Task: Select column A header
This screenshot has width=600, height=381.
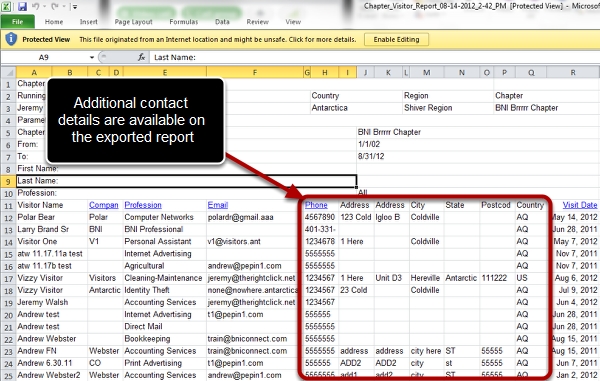Action: (x=34, y=72)
